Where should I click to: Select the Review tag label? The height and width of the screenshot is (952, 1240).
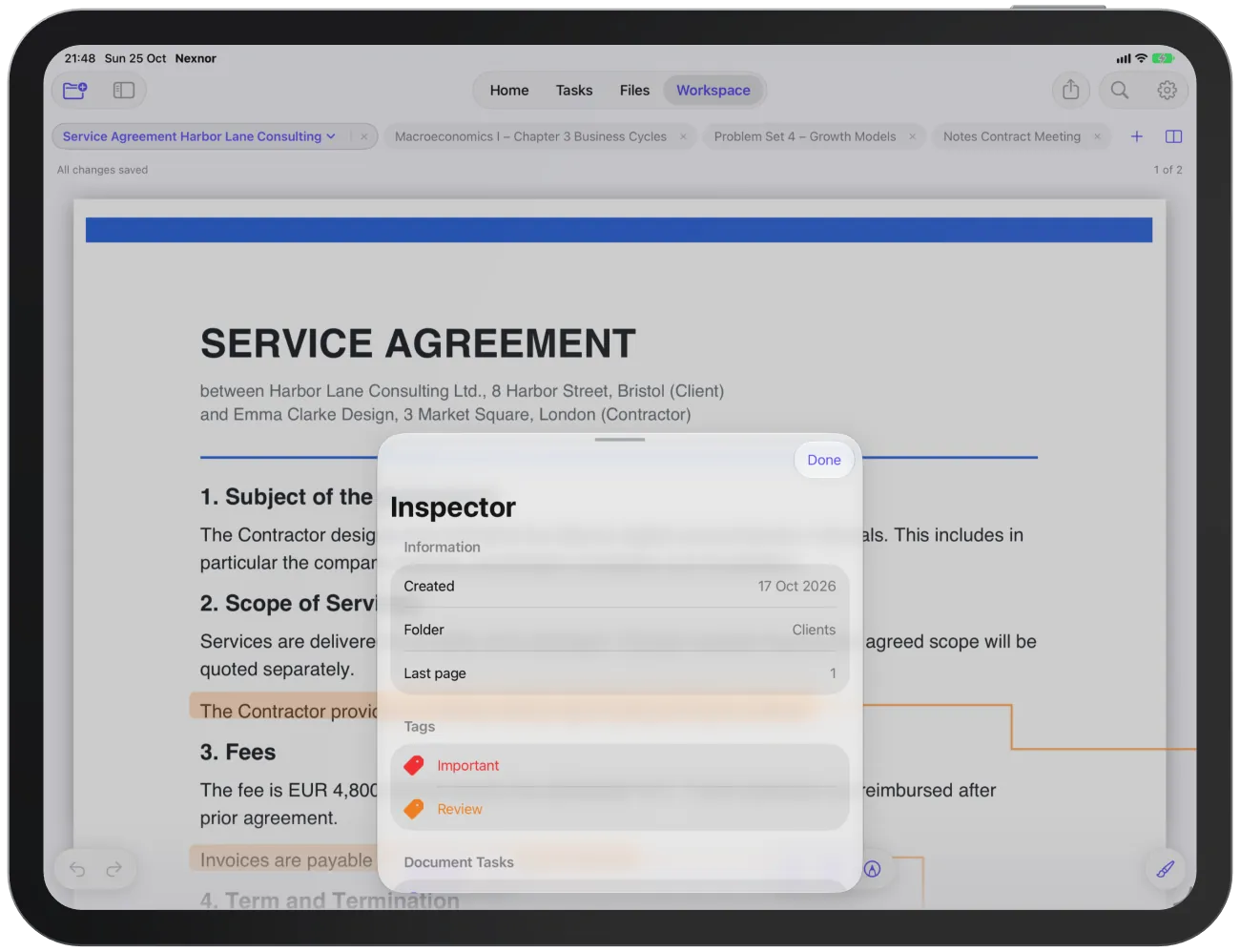click(460, 809)
